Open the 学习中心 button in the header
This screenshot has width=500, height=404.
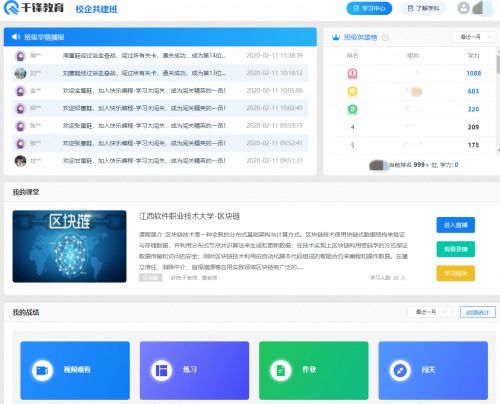pyautogui.click(x=369, y=8)
